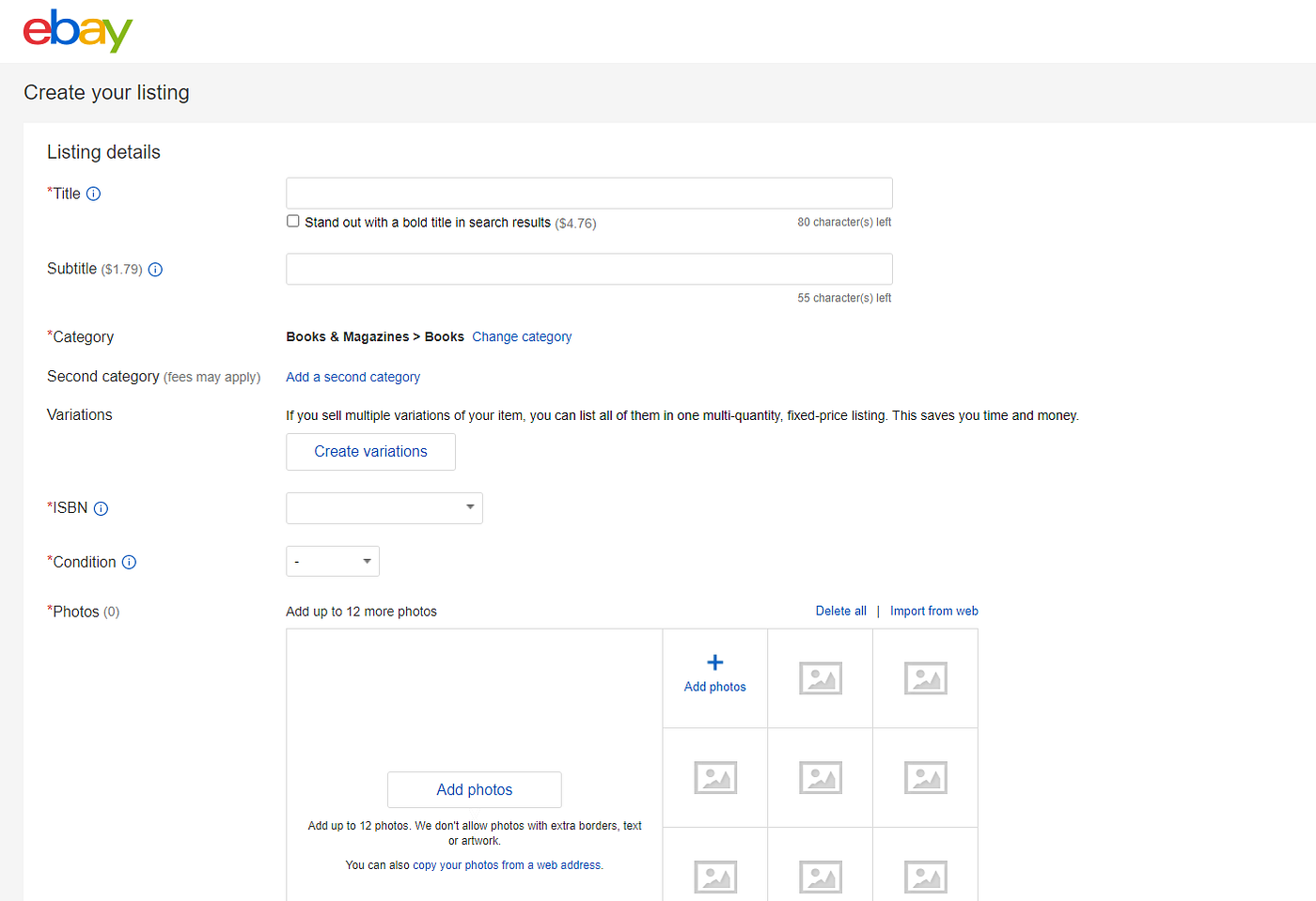Click the "Books & Magazines > Books" category text

click(375, 336)
